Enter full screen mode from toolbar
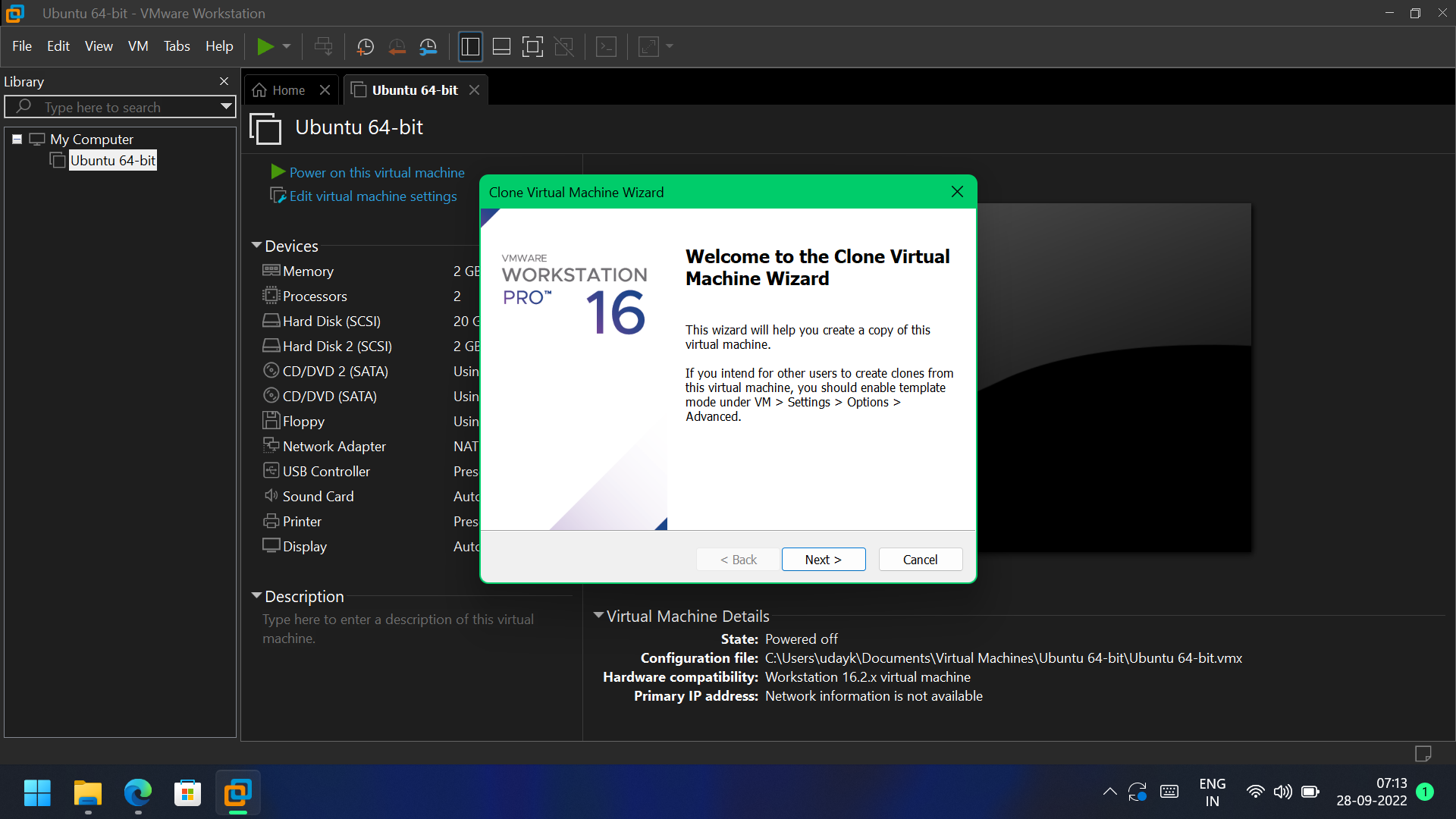 (x=532, y=47)
